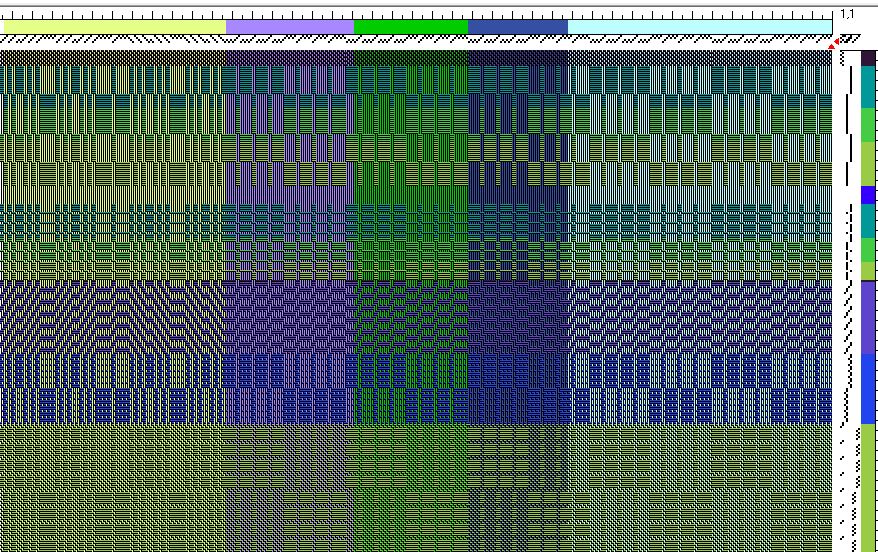Click the treadling column beside the weft colors
Viewport: 878px width, 552px height.
point(845,300)
